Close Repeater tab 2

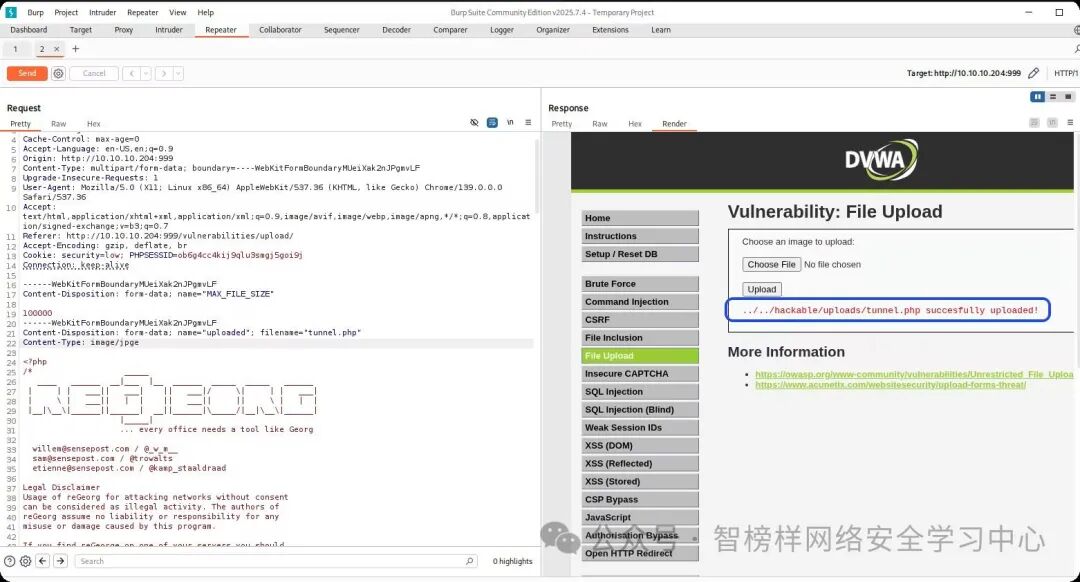(x=56, y=49)
